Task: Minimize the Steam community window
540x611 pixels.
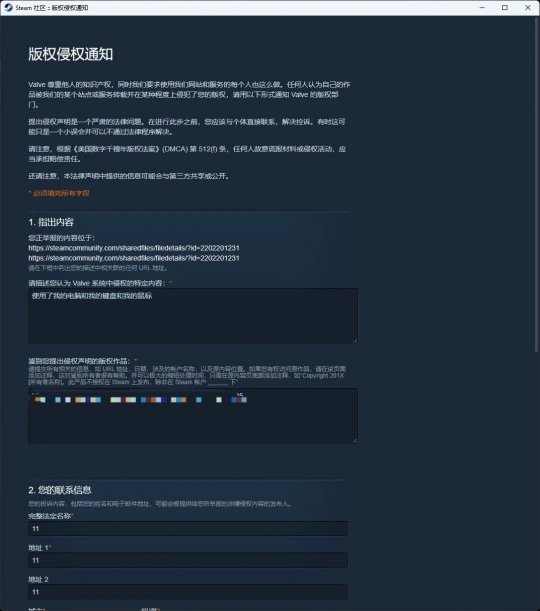Action: pyautogui.click(x=482, y=7)
